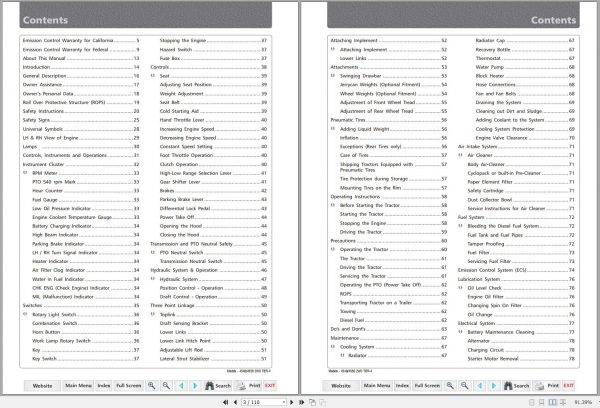Expand marker beside RPM Meter entry
This screenshot has height=408, width=600.
tap(26, 173)
